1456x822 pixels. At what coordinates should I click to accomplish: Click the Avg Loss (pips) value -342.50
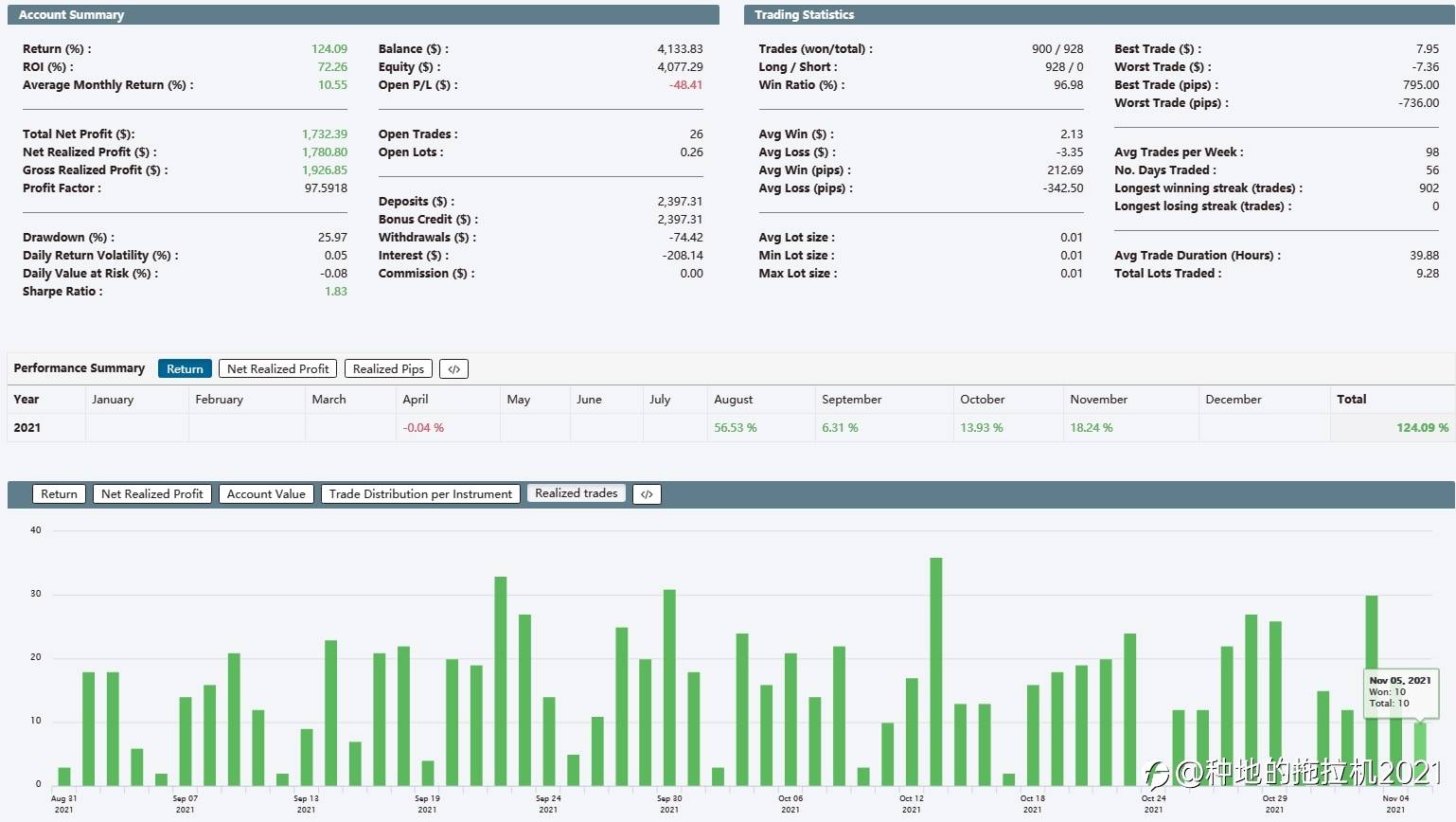(x=1063, y=188)
